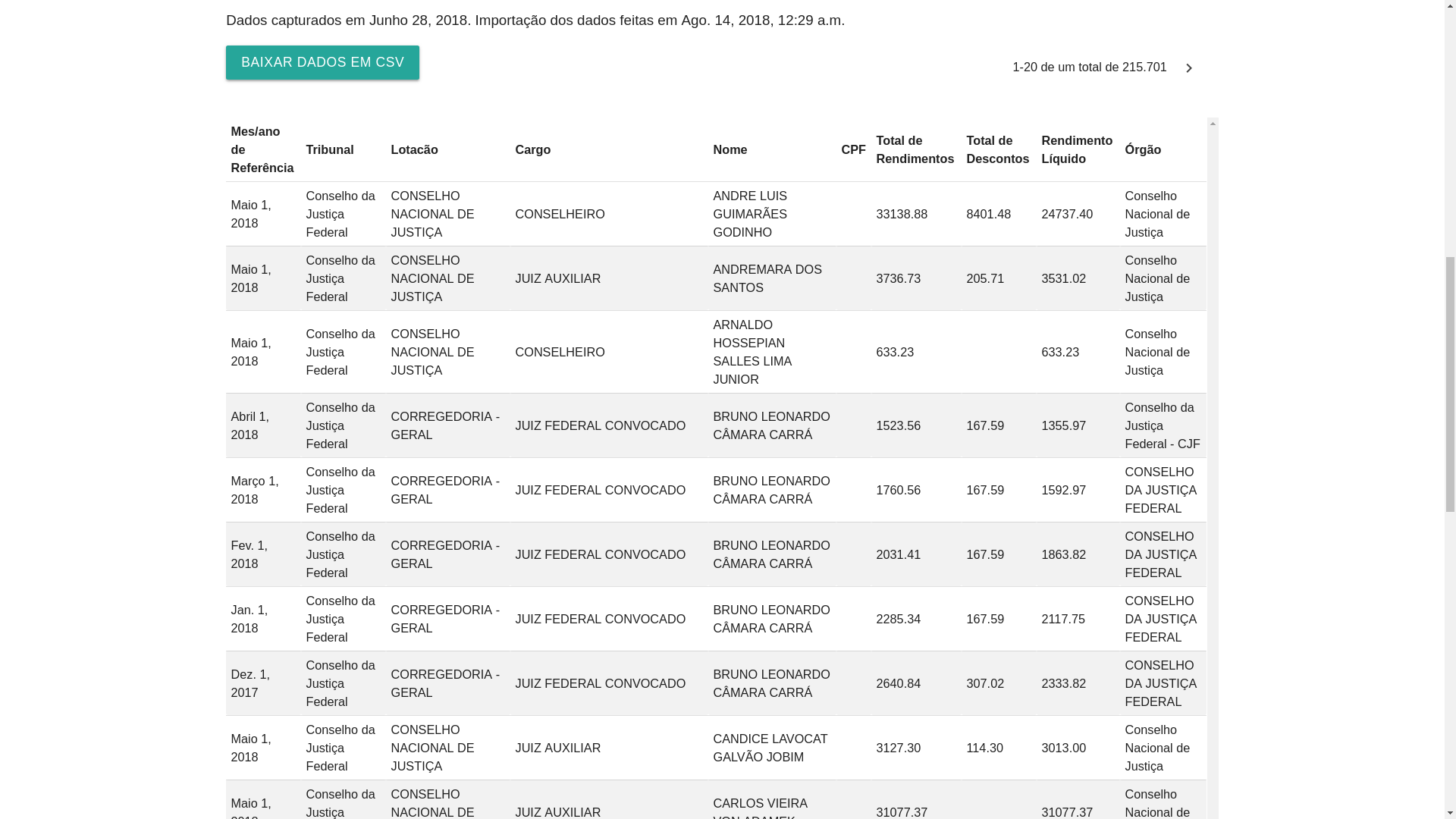
Task: Click the Cargo column header
Action: tap(532, 149)
